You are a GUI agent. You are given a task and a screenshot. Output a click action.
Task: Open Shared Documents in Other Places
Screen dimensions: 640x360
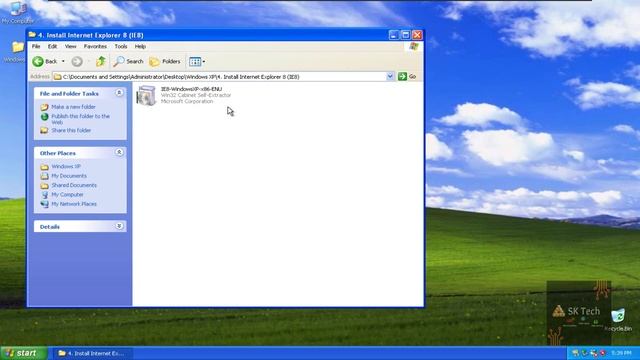point(74,185)
